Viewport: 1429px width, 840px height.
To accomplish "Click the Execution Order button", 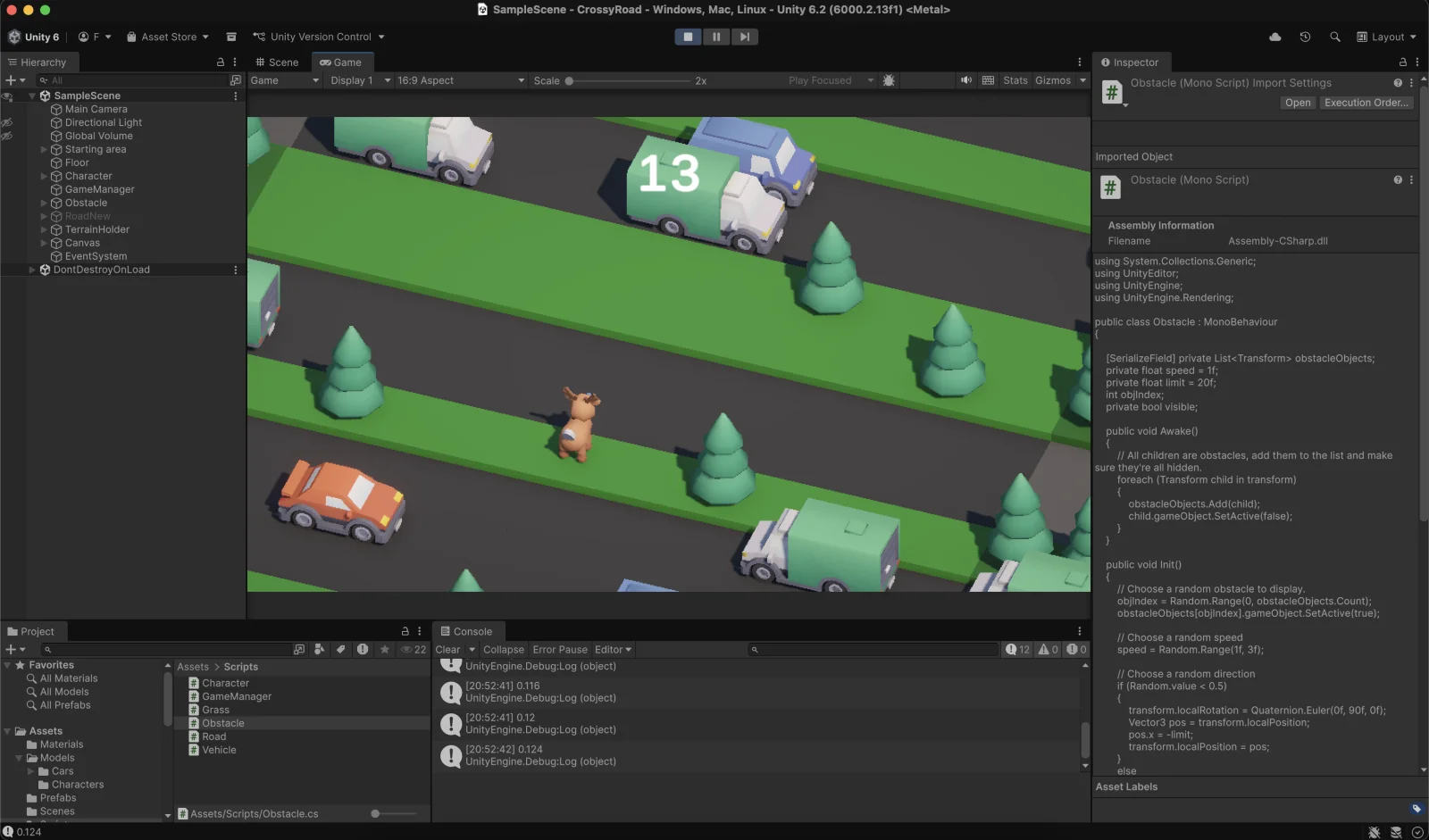I will coord(1366,103).
